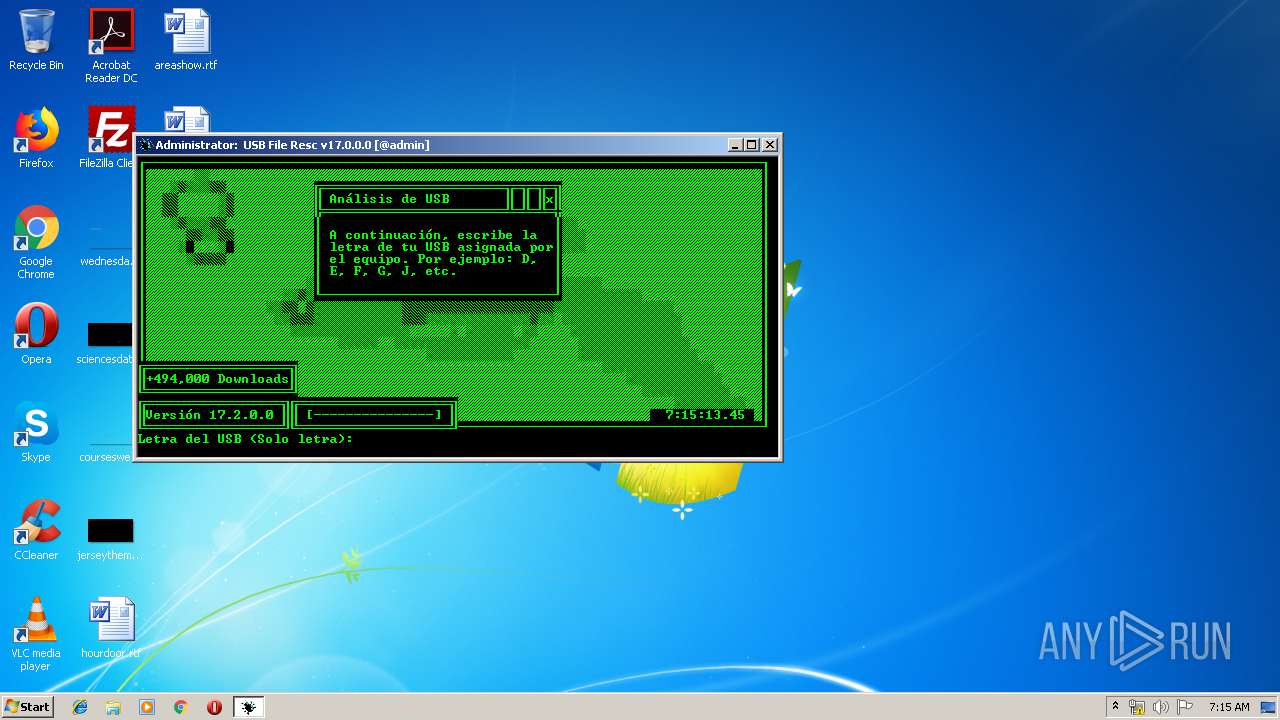Open the Opera desktop shortcut
1280x720 pixels.
point(36,334)
